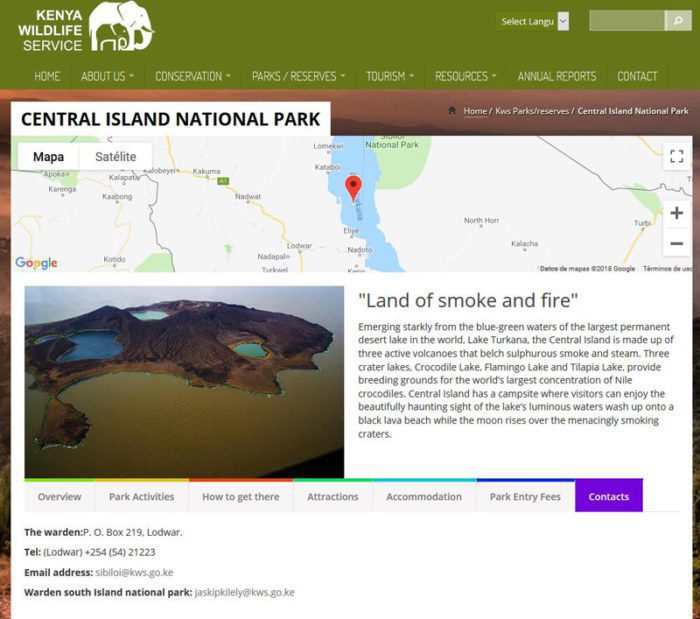Viewport: 700px width, 619px height.
Task: Click the P. O. Box 219, Lodwar text
Action: pyautogui.click(x=133, y=532)
